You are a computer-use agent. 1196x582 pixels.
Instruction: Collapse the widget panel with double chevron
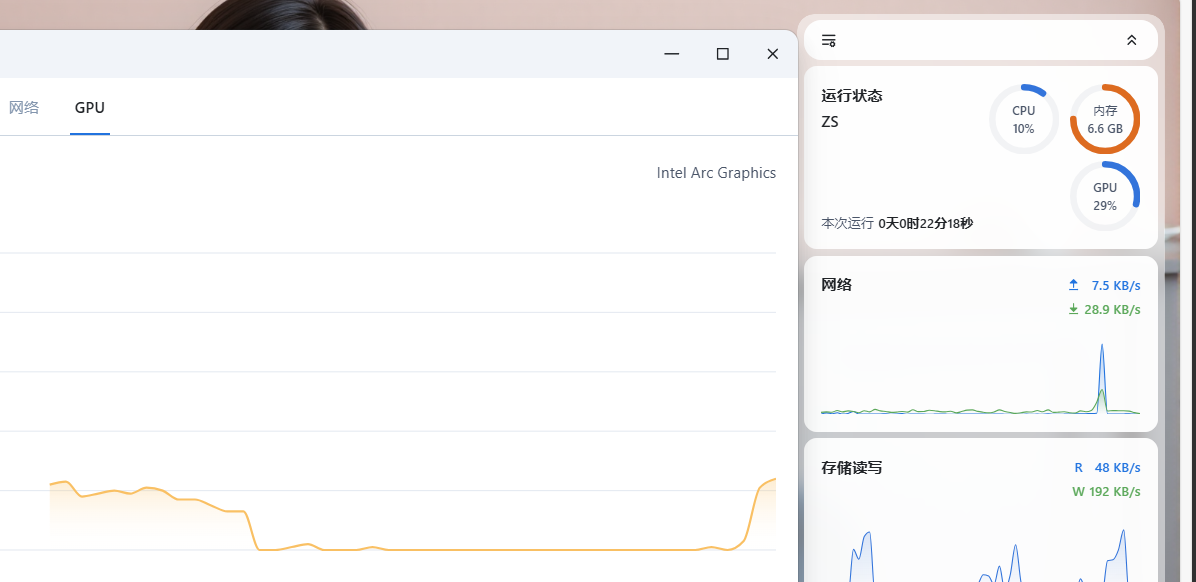tap(1131, 40)
